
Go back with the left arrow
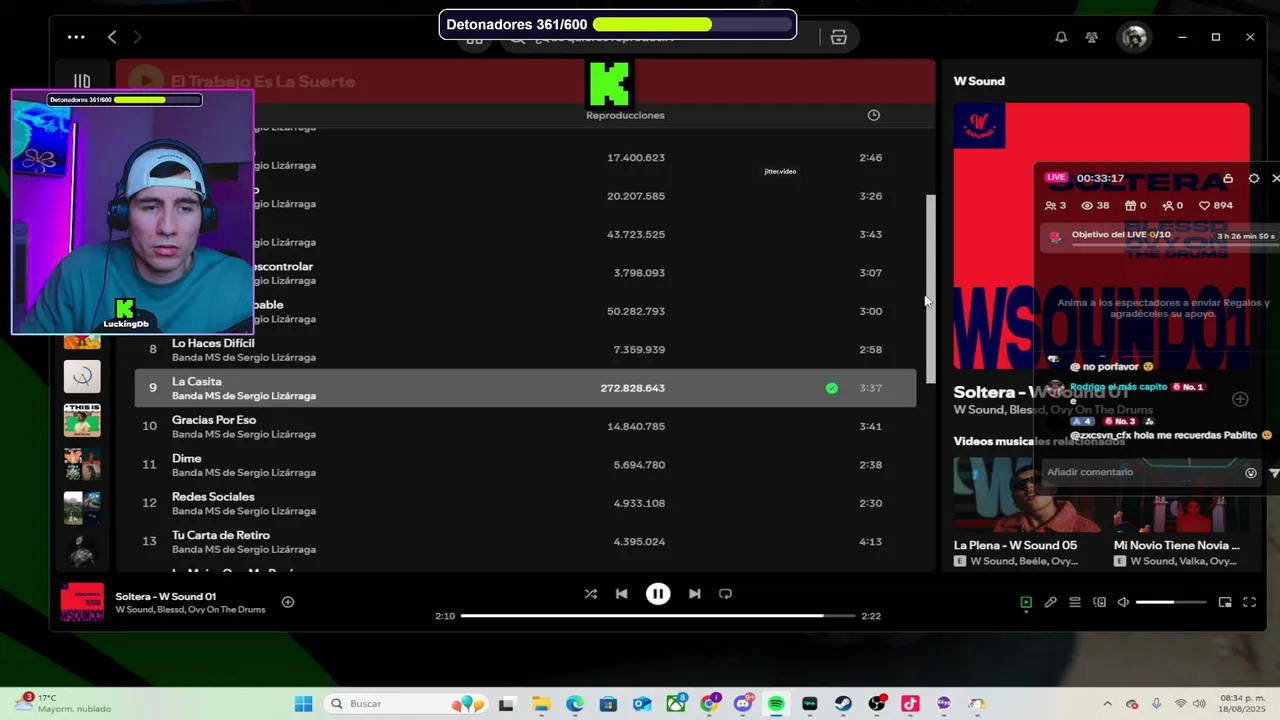click(112, 37)
